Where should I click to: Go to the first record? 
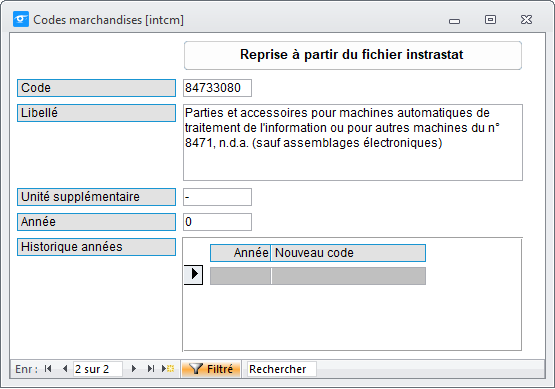pos(48,369)
